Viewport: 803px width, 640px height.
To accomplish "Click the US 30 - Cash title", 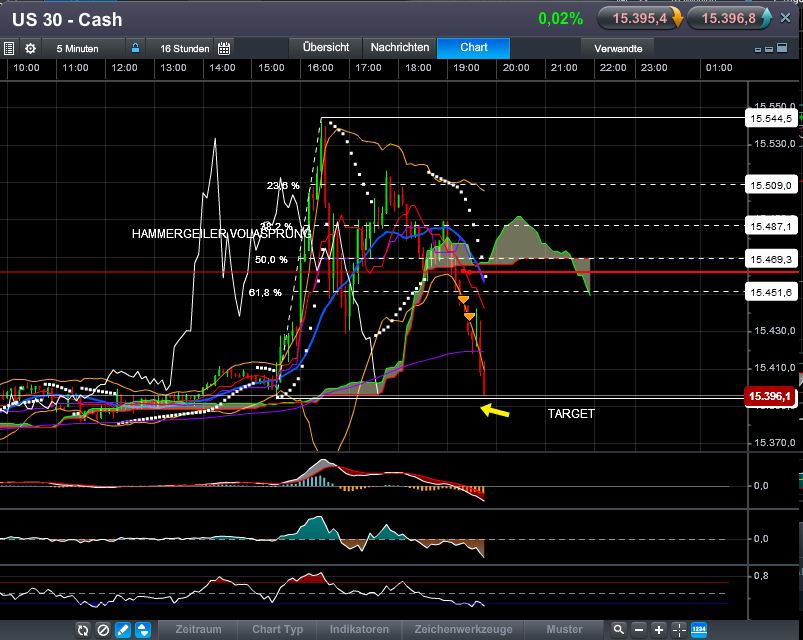I will pos(67,19).
